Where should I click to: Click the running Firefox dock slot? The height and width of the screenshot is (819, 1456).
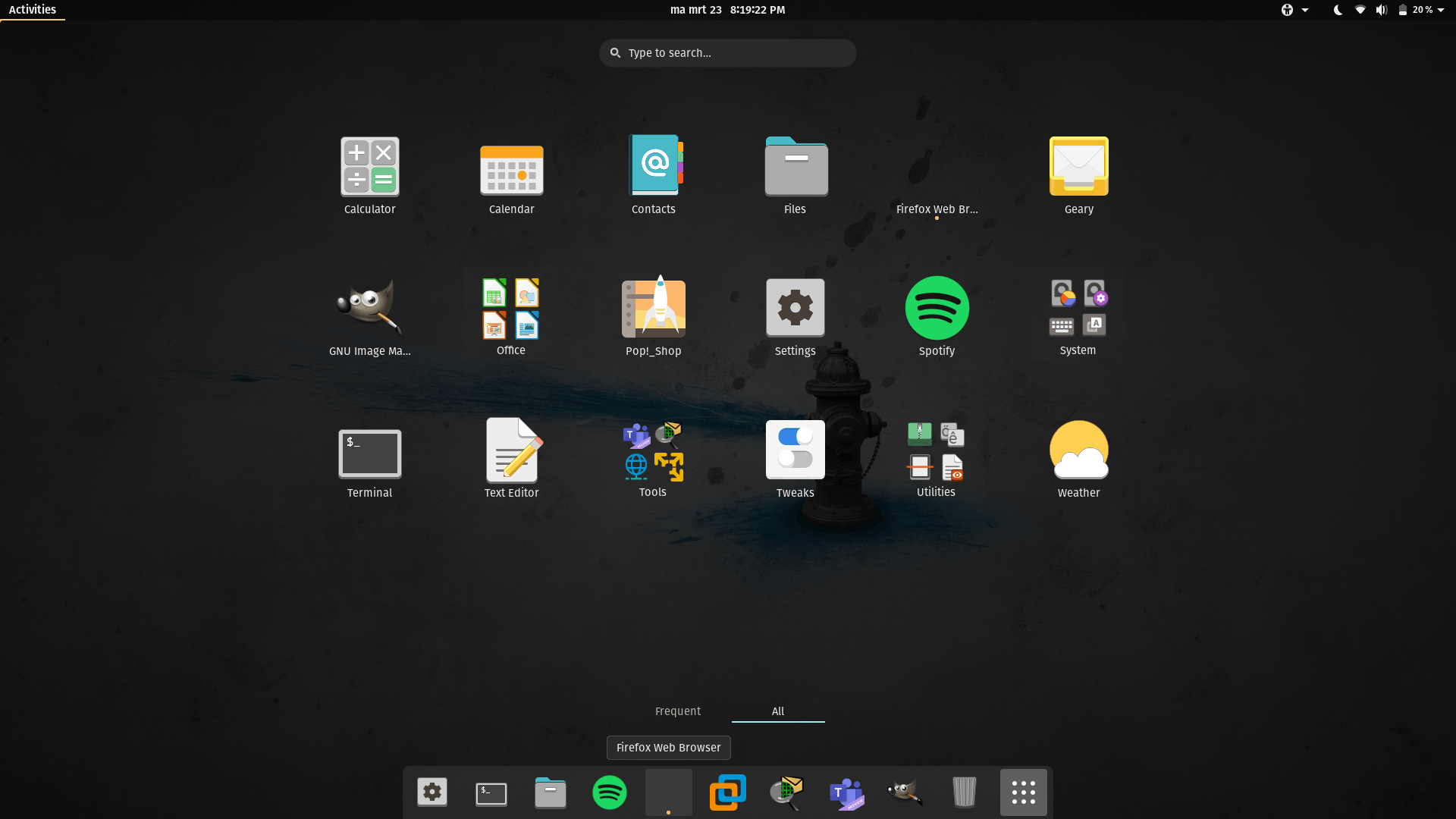point(669,792)
